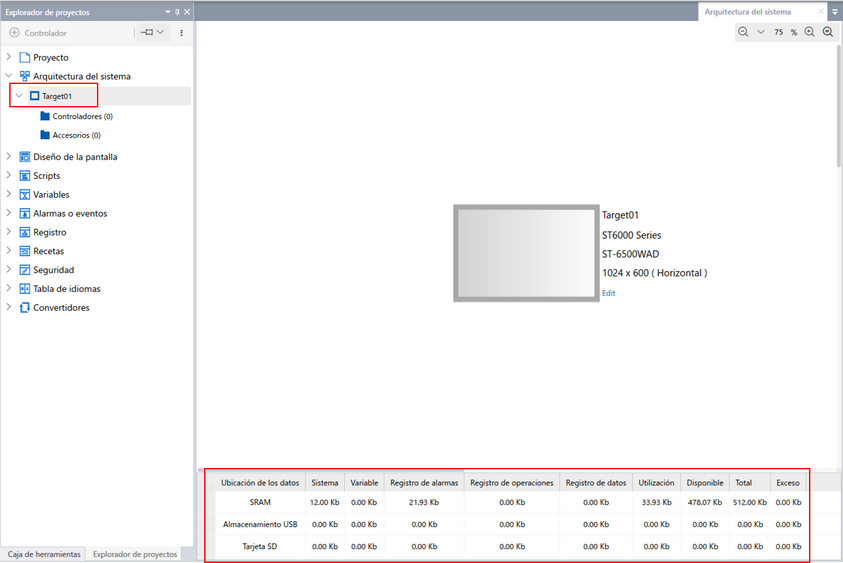Select the Arquitectura del sistema document tab

747,12
